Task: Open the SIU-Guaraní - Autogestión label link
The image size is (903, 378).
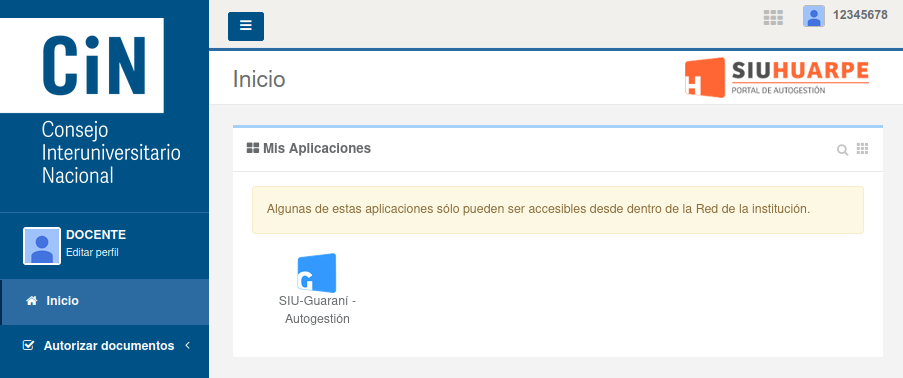Action: click(317, 309)
